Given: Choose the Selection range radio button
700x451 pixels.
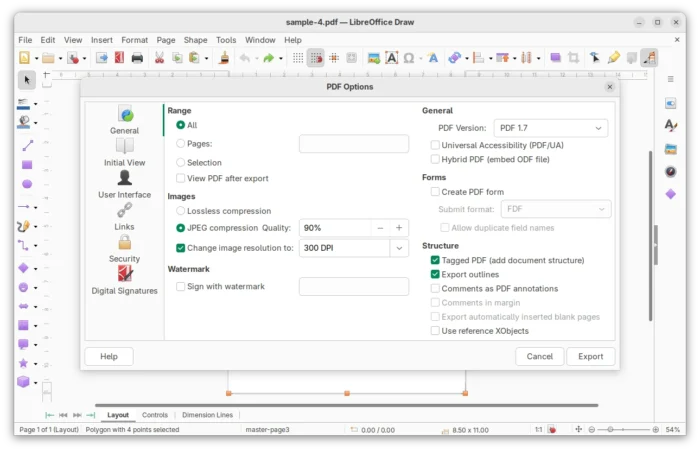Looking at the screenshot, I should [180, 162].
